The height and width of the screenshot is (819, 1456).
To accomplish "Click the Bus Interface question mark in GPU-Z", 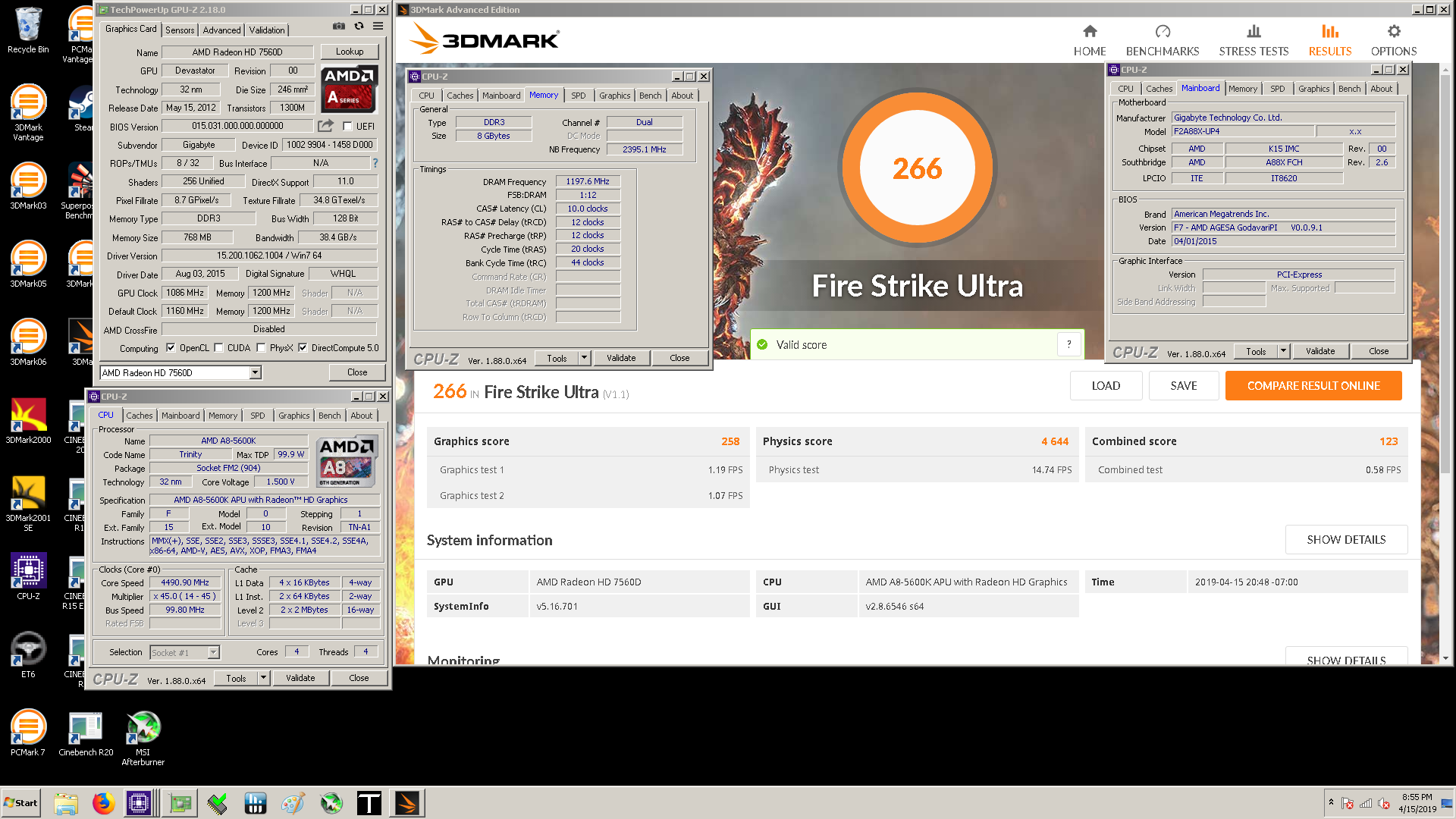I will (375, 163).
